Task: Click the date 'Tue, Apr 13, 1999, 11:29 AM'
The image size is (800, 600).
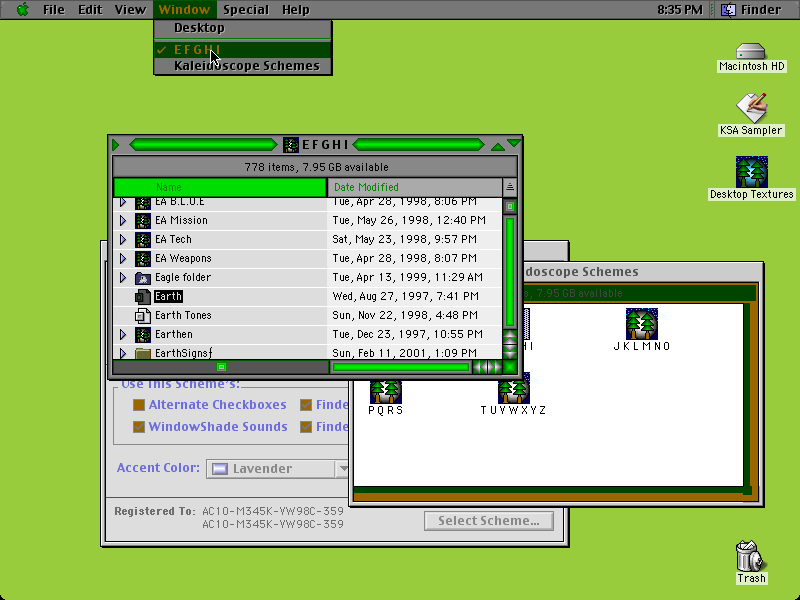Action: click(408, 278)
